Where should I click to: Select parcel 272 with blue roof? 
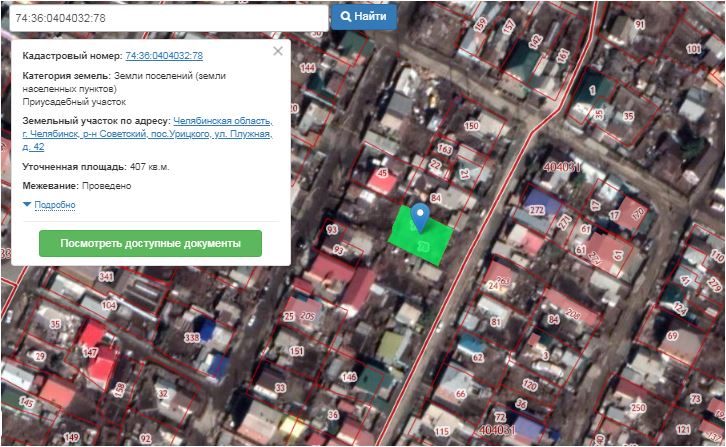(537, 210)
